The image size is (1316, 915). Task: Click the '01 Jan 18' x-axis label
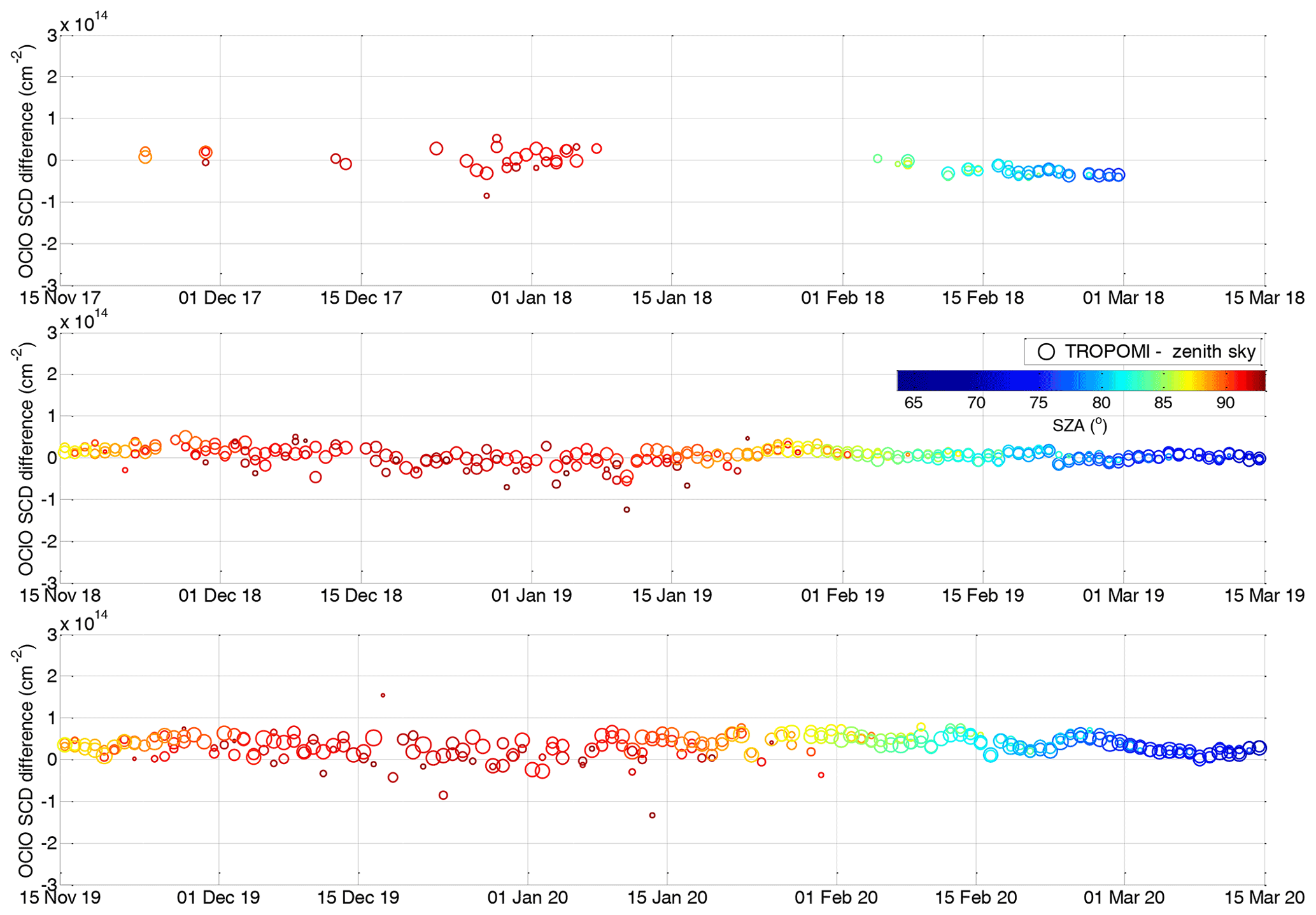coord(532,298)
